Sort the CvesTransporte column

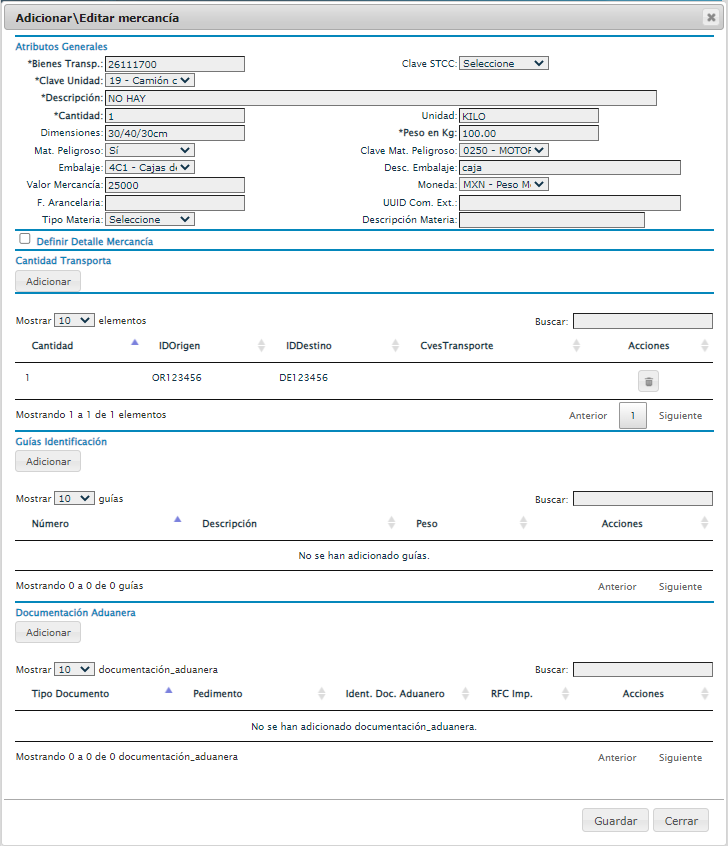click(x=576, y=346)
